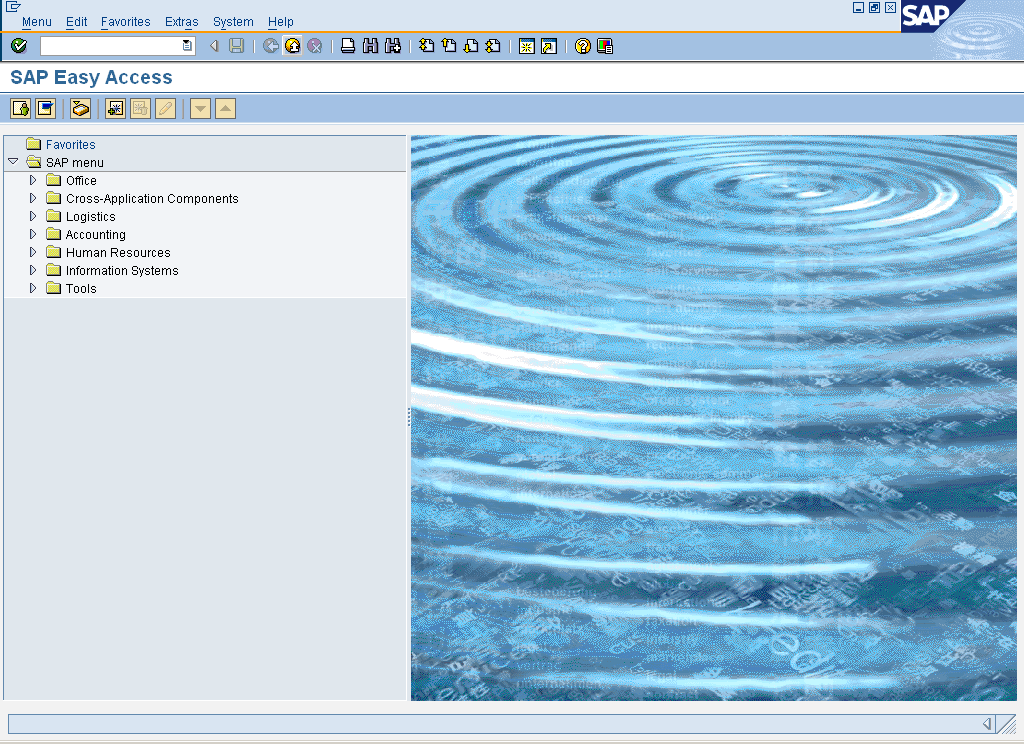
Task: Expand the status bar arrow
Action: [987, 724]
